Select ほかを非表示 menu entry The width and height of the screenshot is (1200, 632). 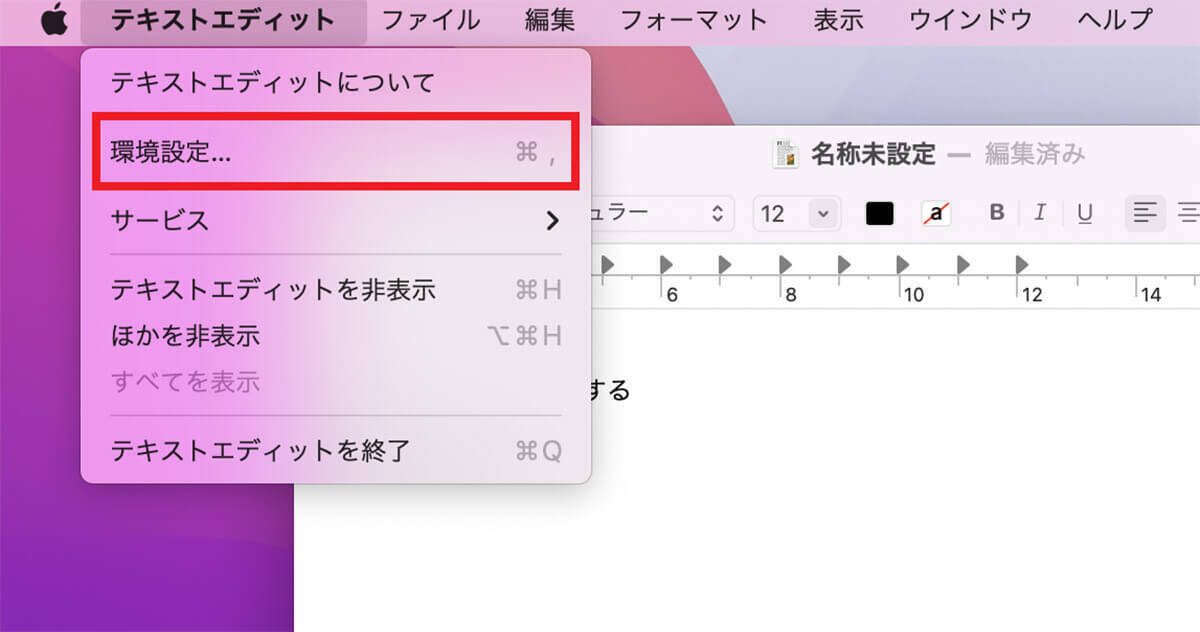[336, 336]
